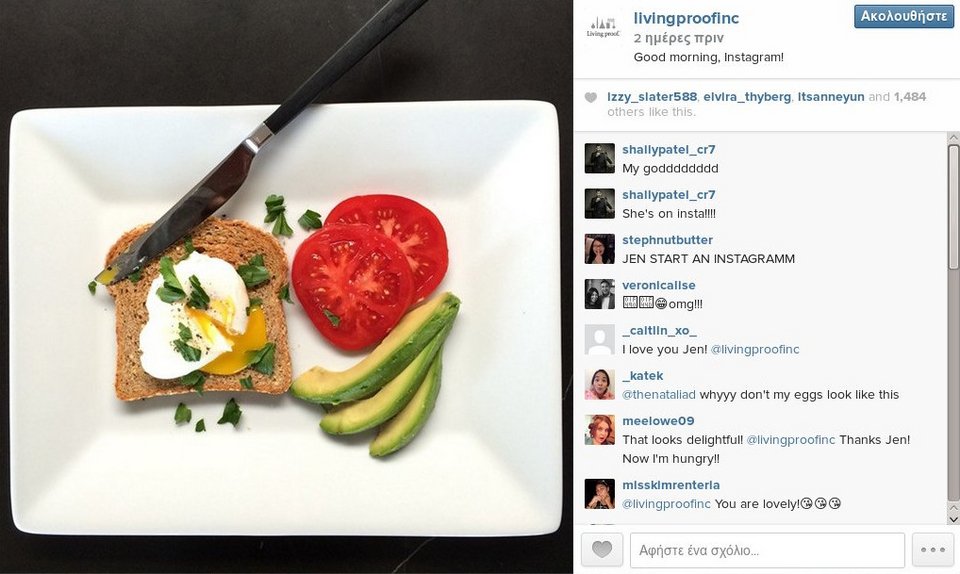Viewport: 960px width, 574px height.
Task: Click the comments scrollbar thumb
Action: pyautogui.click(x=953, y=206)
